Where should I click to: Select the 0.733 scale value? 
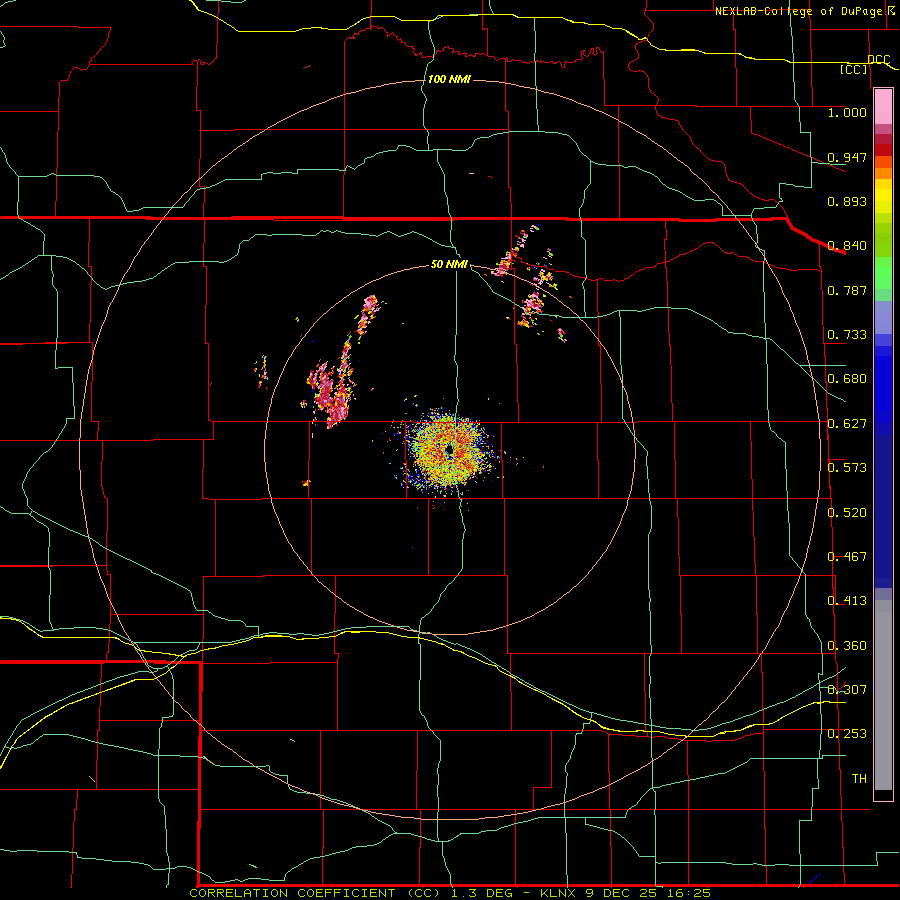point(847,335)
